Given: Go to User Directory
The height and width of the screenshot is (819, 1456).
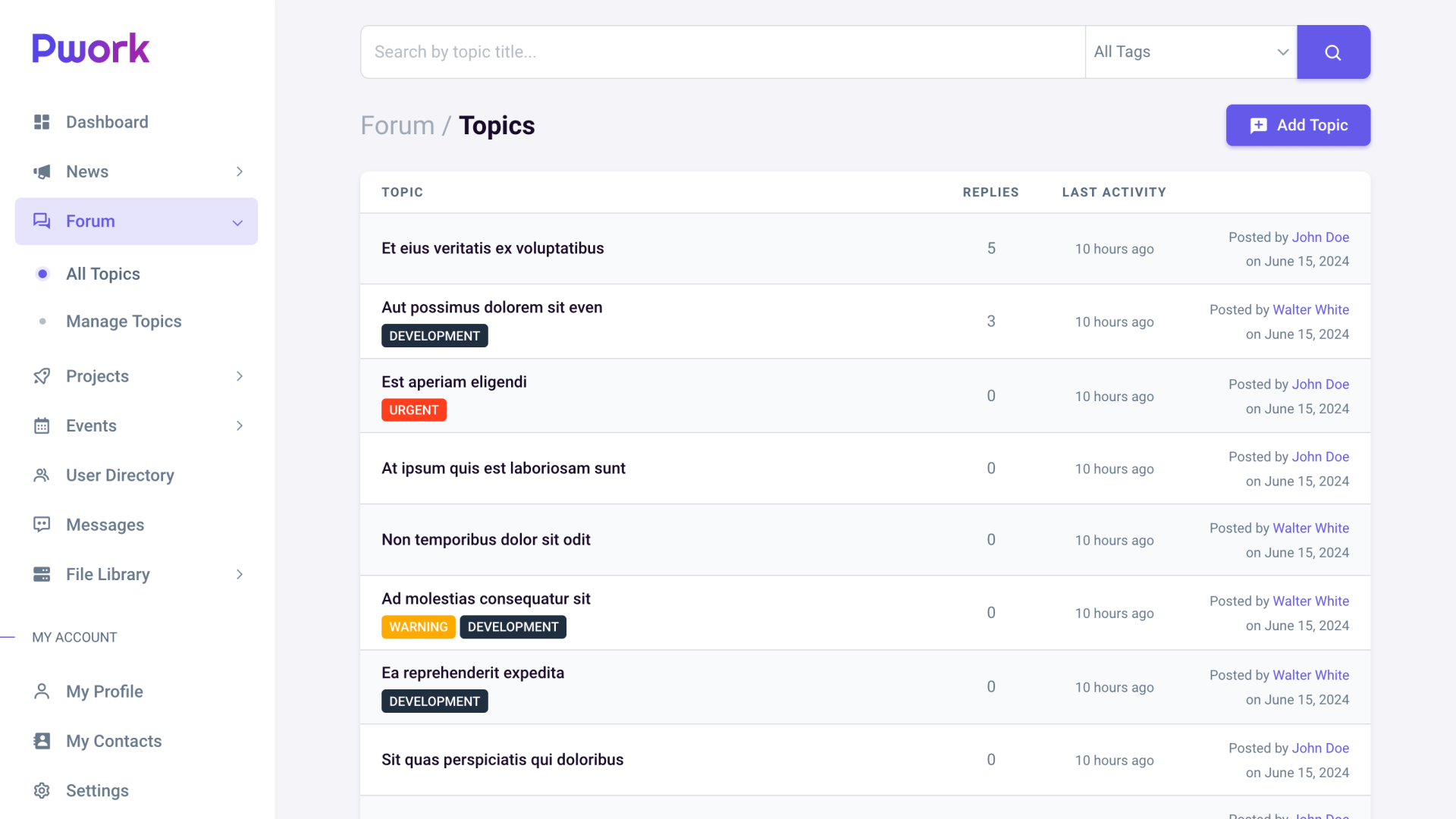Looking at the screenshot, I should click(136, 475).
